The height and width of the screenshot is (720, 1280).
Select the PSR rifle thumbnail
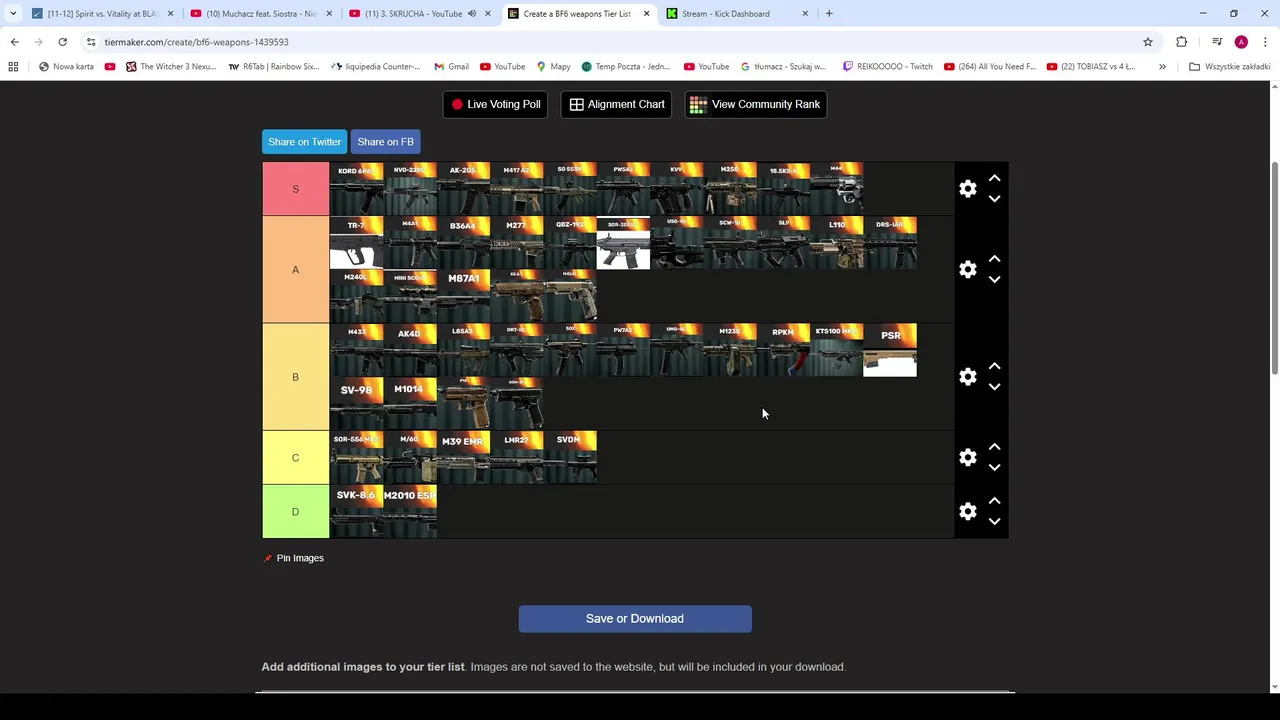890,350
